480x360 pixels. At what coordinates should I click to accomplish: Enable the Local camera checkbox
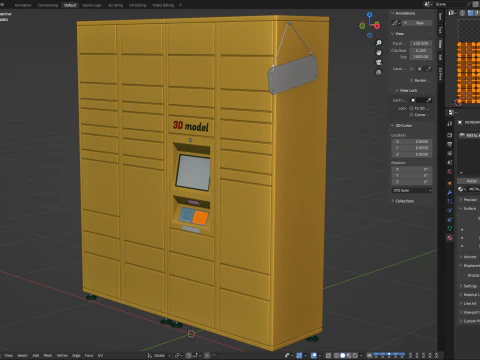tap(411, 69)
